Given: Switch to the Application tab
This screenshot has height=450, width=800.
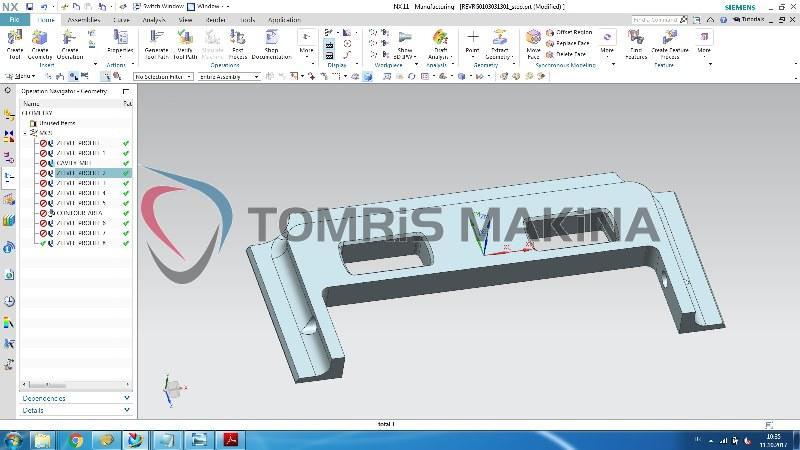Looking at the screenshot, I should point(284,20).
